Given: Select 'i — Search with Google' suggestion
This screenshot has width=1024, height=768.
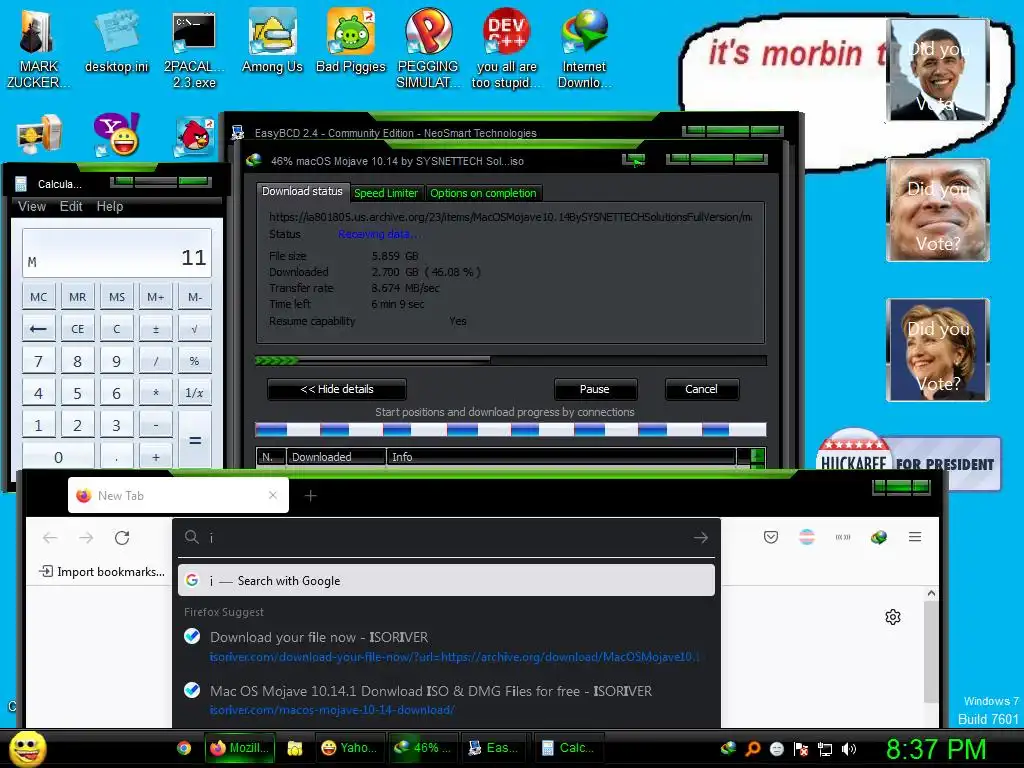Looking at the screenshot, I should click(x=446, y=581).
